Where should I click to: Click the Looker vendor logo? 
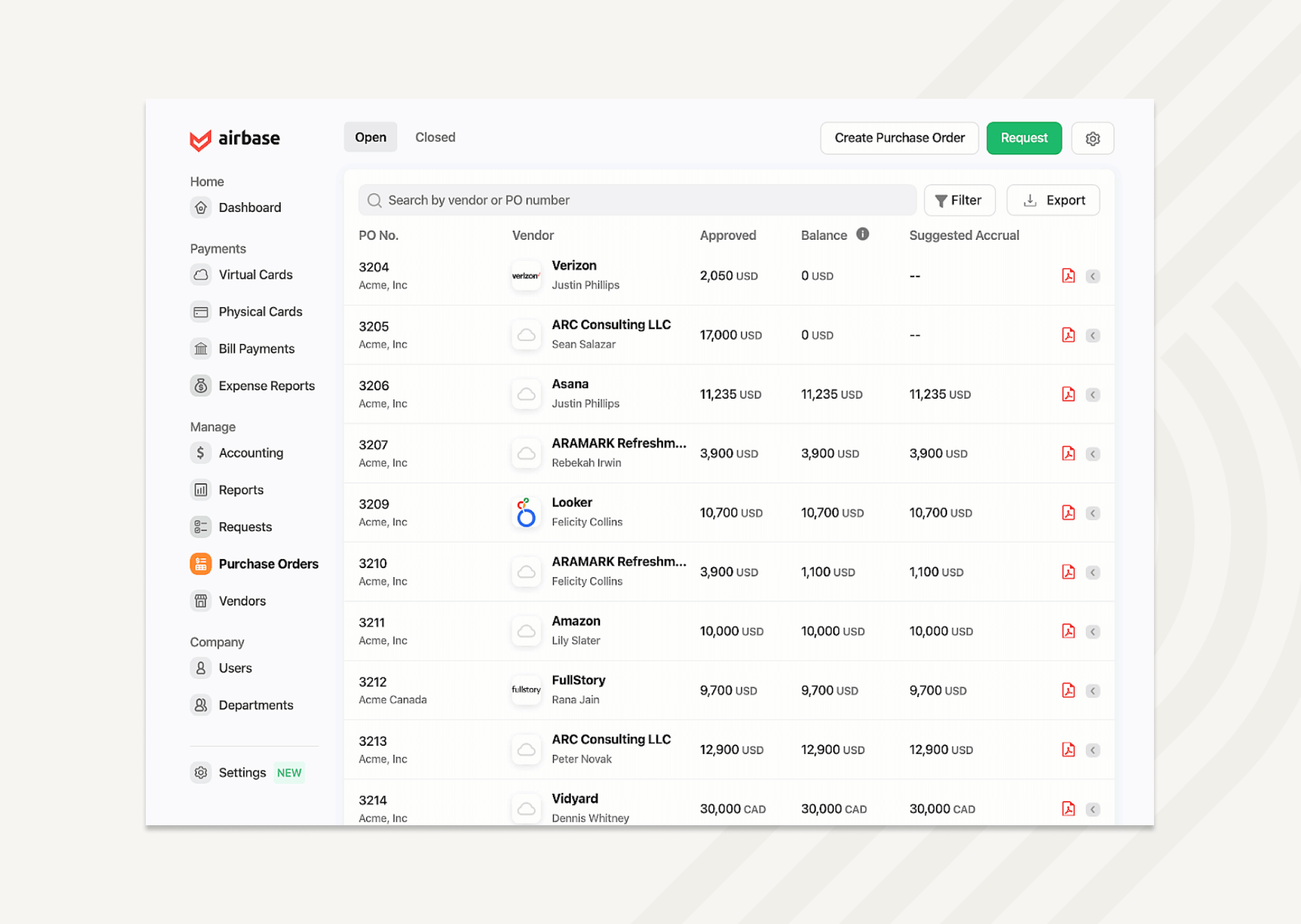[526, 513]
